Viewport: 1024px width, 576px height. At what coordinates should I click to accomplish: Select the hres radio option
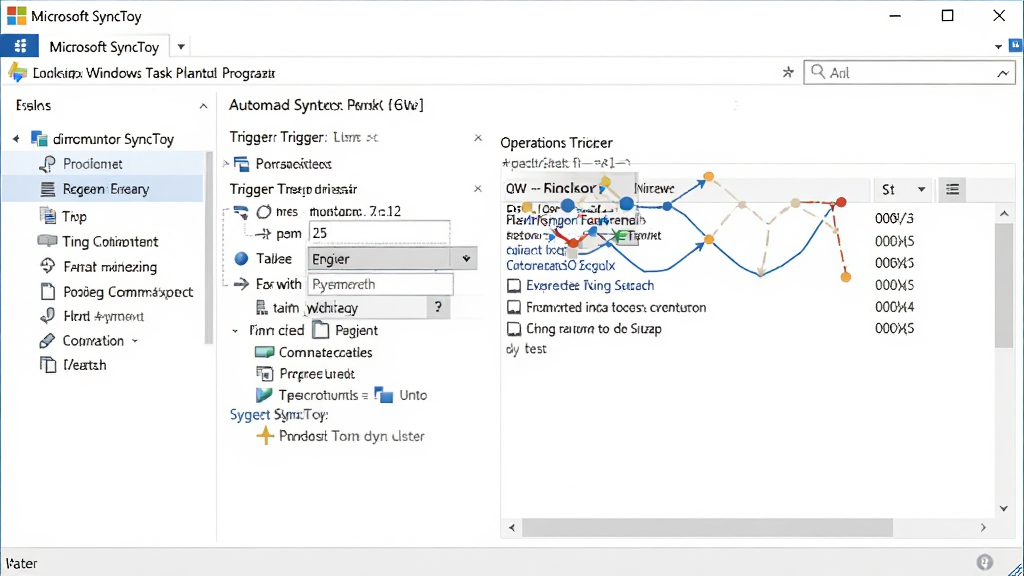(264, 212)
